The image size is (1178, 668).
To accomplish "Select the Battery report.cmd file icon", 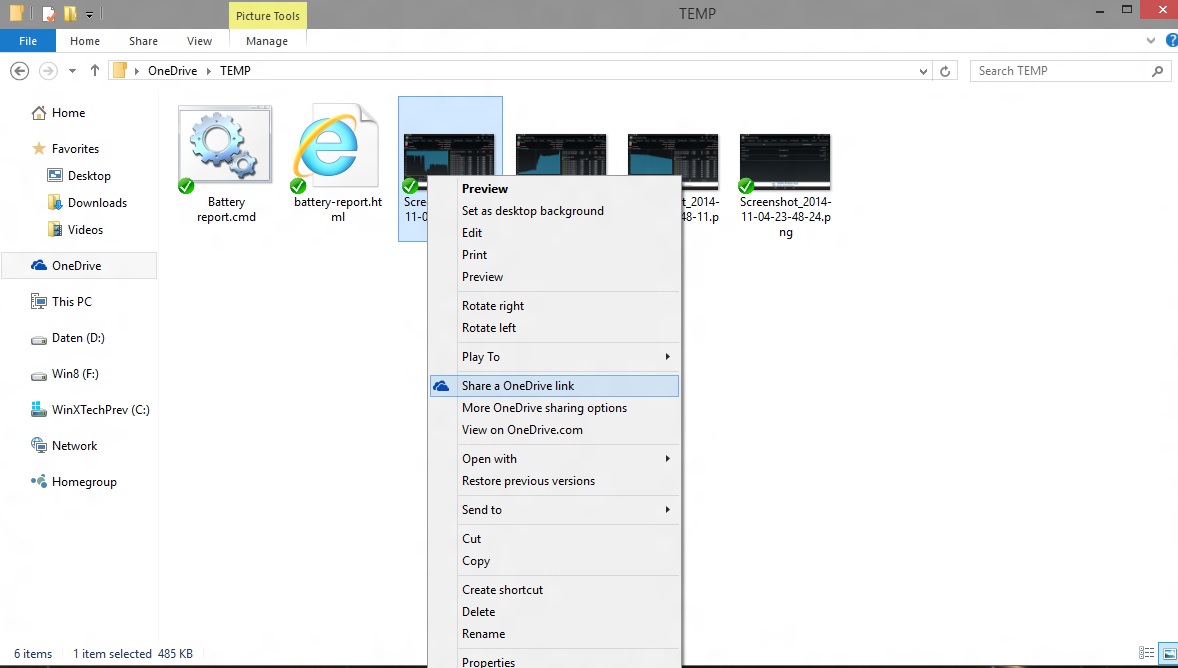I will point(225,144).
